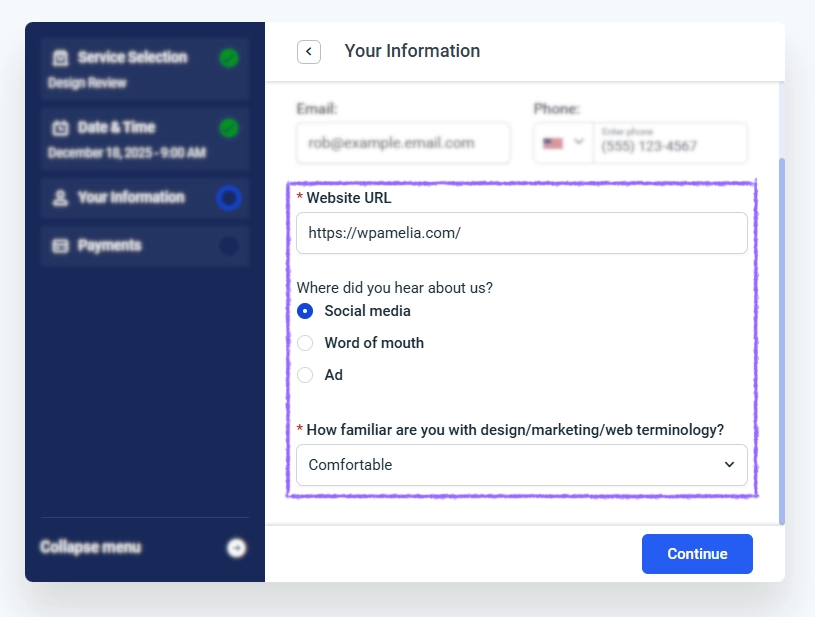Screen dimensions: 815x617
Task: Click the Collapse menu text
Action: tap(90, 547)
